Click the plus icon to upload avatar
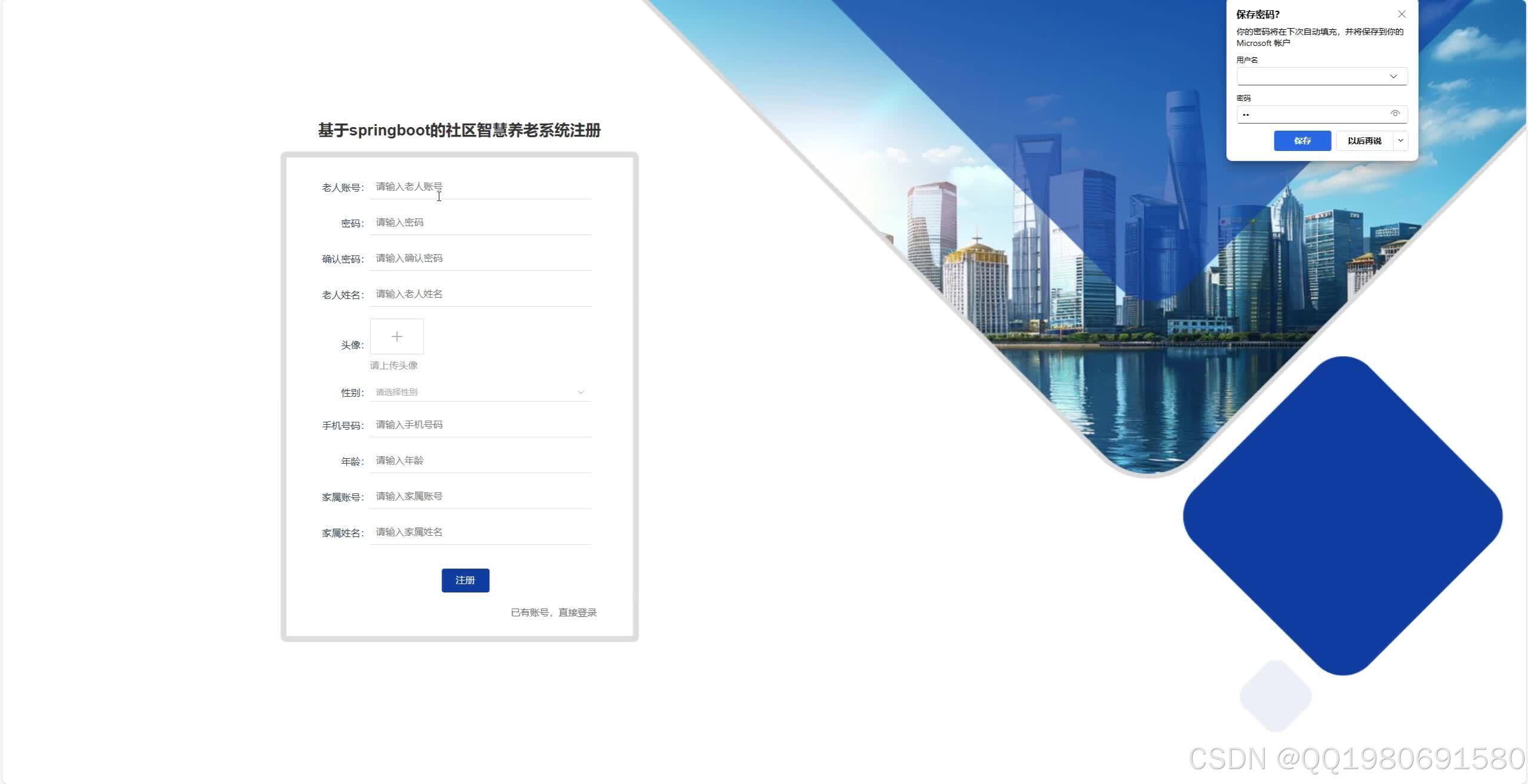This screenshot has width=1528, height=784. point(396,336)
